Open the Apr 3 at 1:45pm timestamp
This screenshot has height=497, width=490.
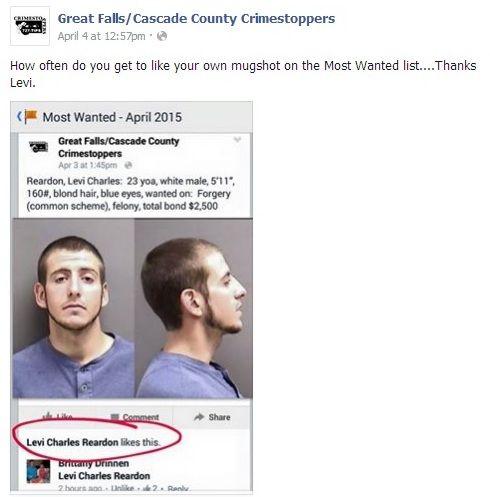click(x=88, y=165)
